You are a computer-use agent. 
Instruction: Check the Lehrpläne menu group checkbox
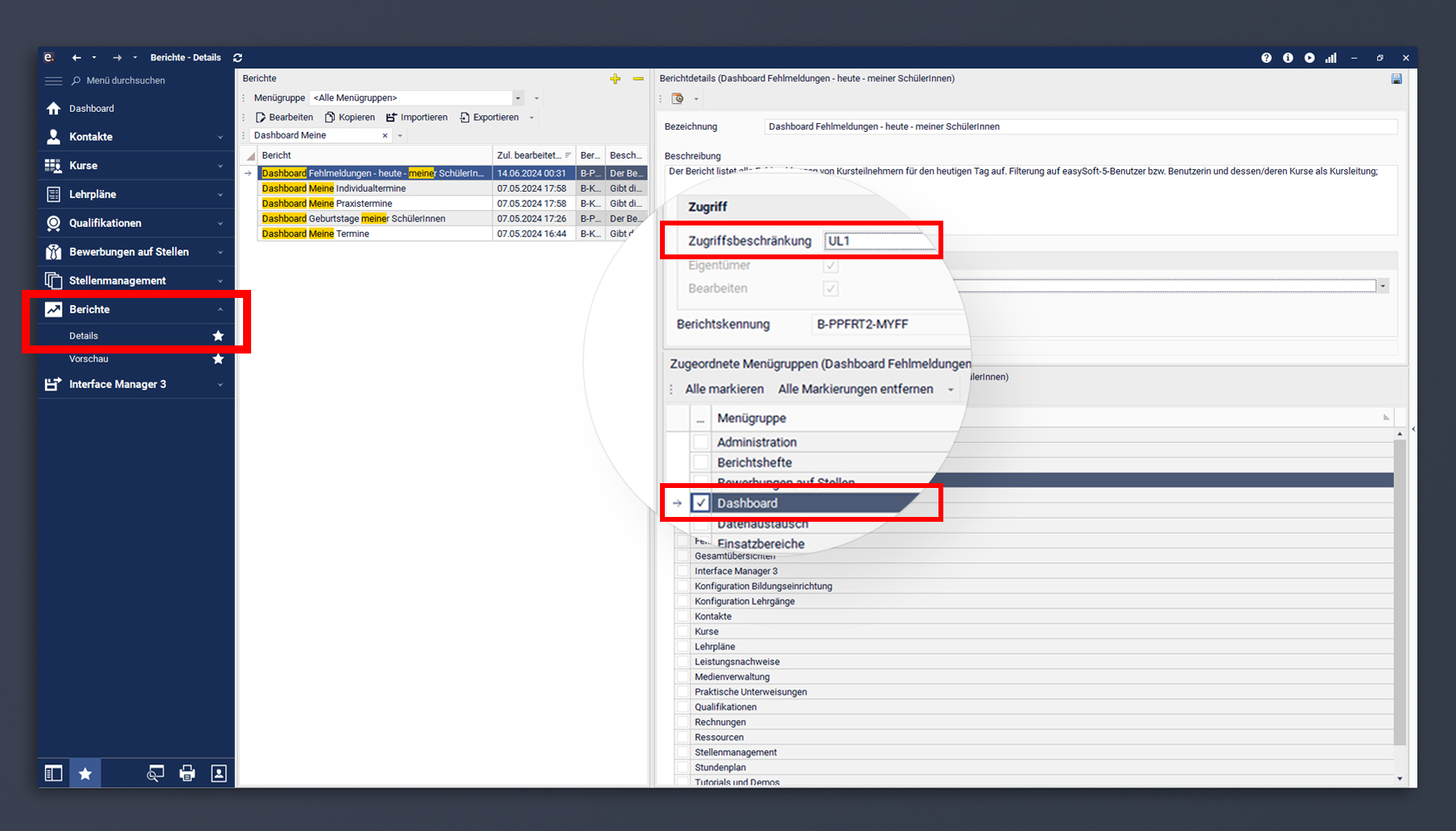pos(683,647)
